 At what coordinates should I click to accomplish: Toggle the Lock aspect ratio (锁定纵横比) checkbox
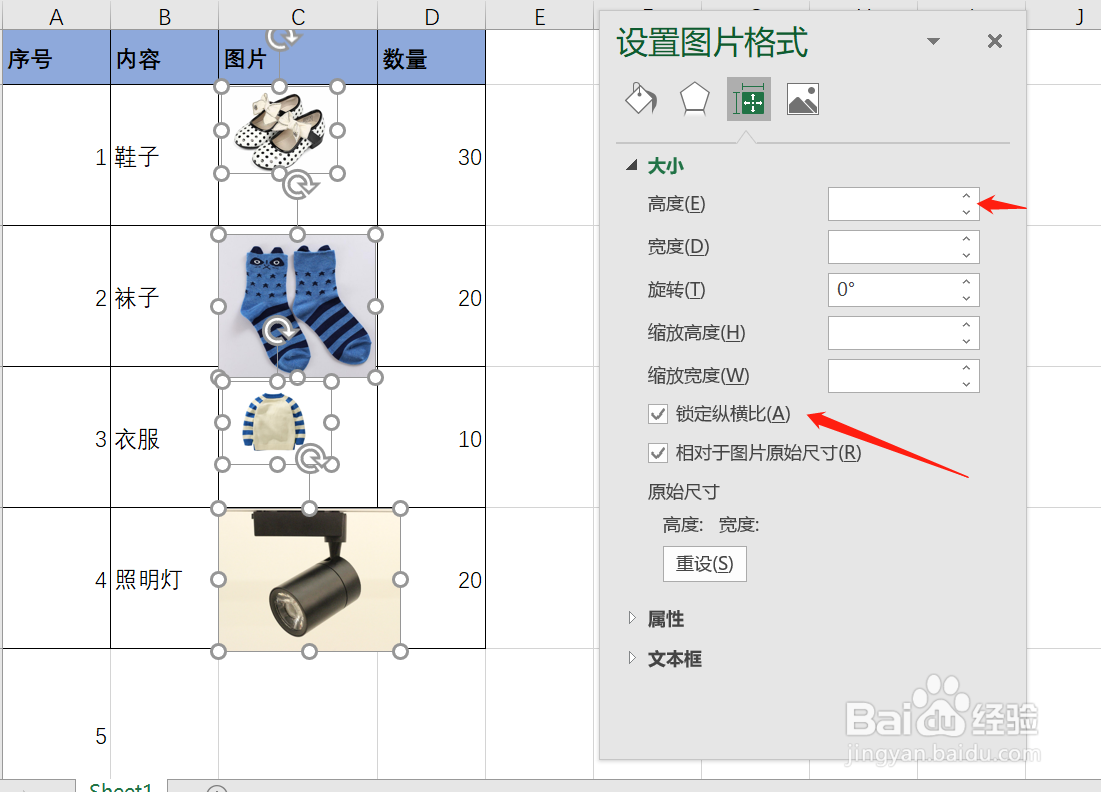pyautogui.click(x=658, y=414)
